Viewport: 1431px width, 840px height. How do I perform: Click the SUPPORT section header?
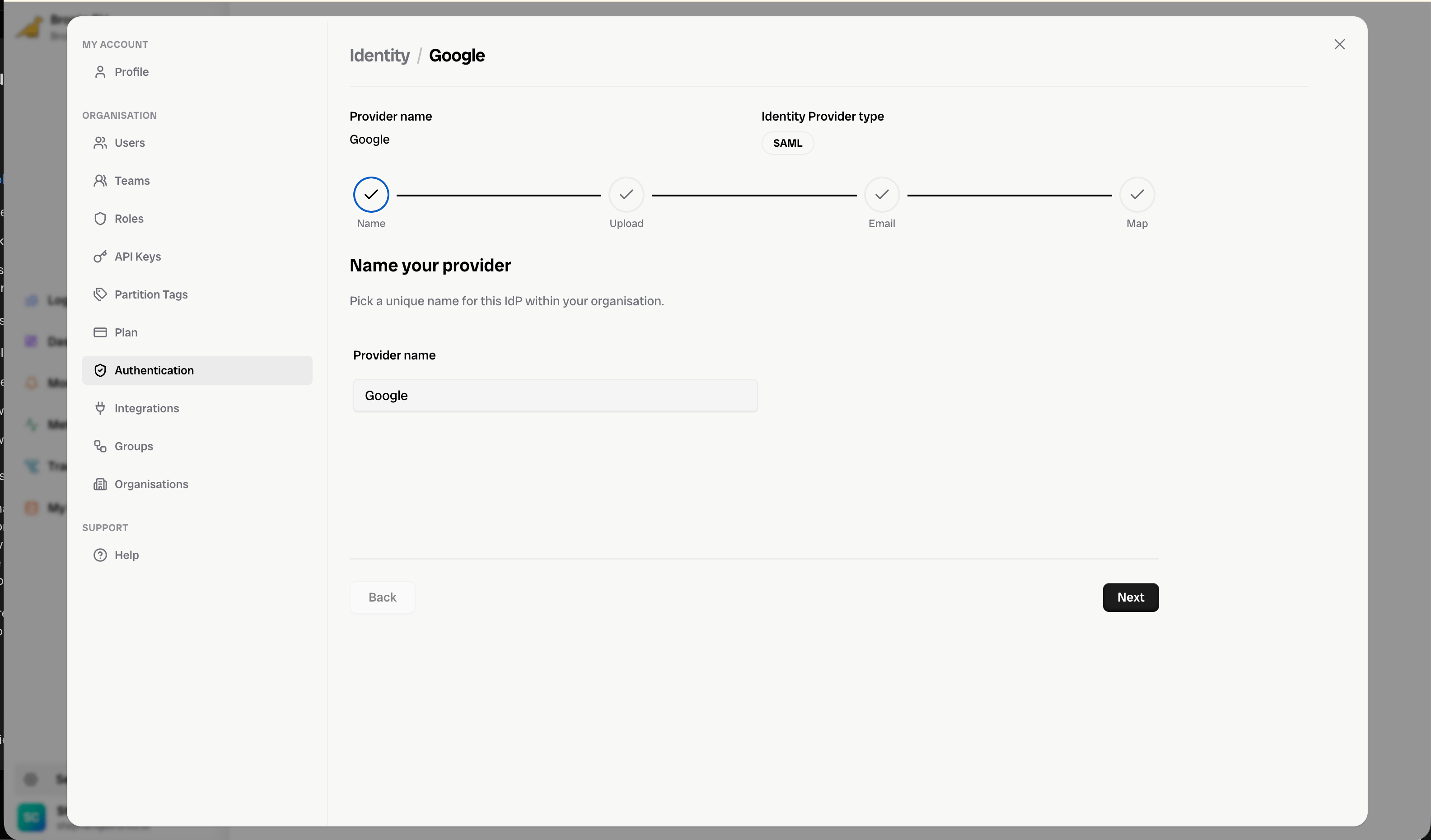click(105, 528)
